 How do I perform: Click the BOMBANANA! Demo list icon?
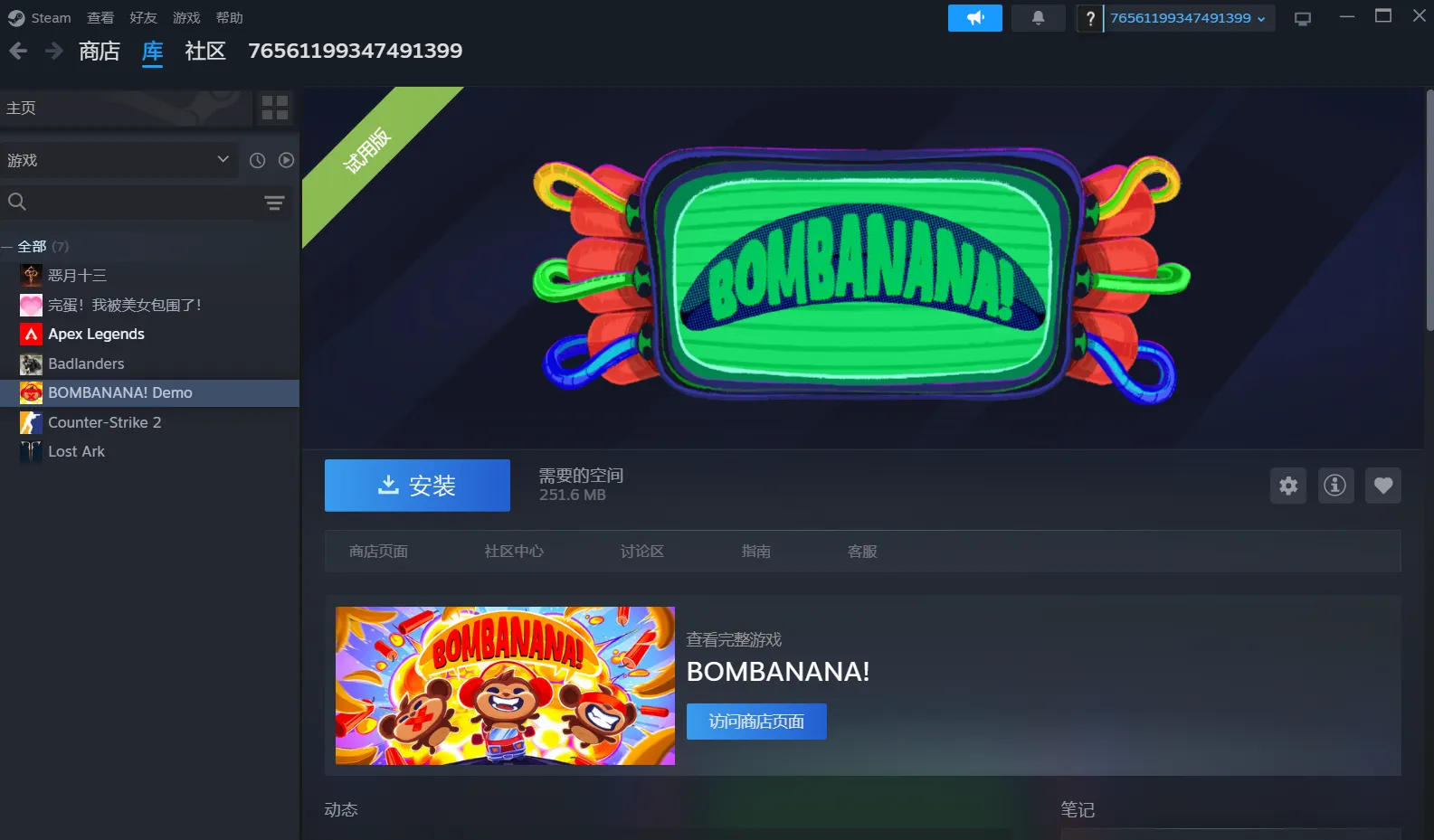(31, 392)
